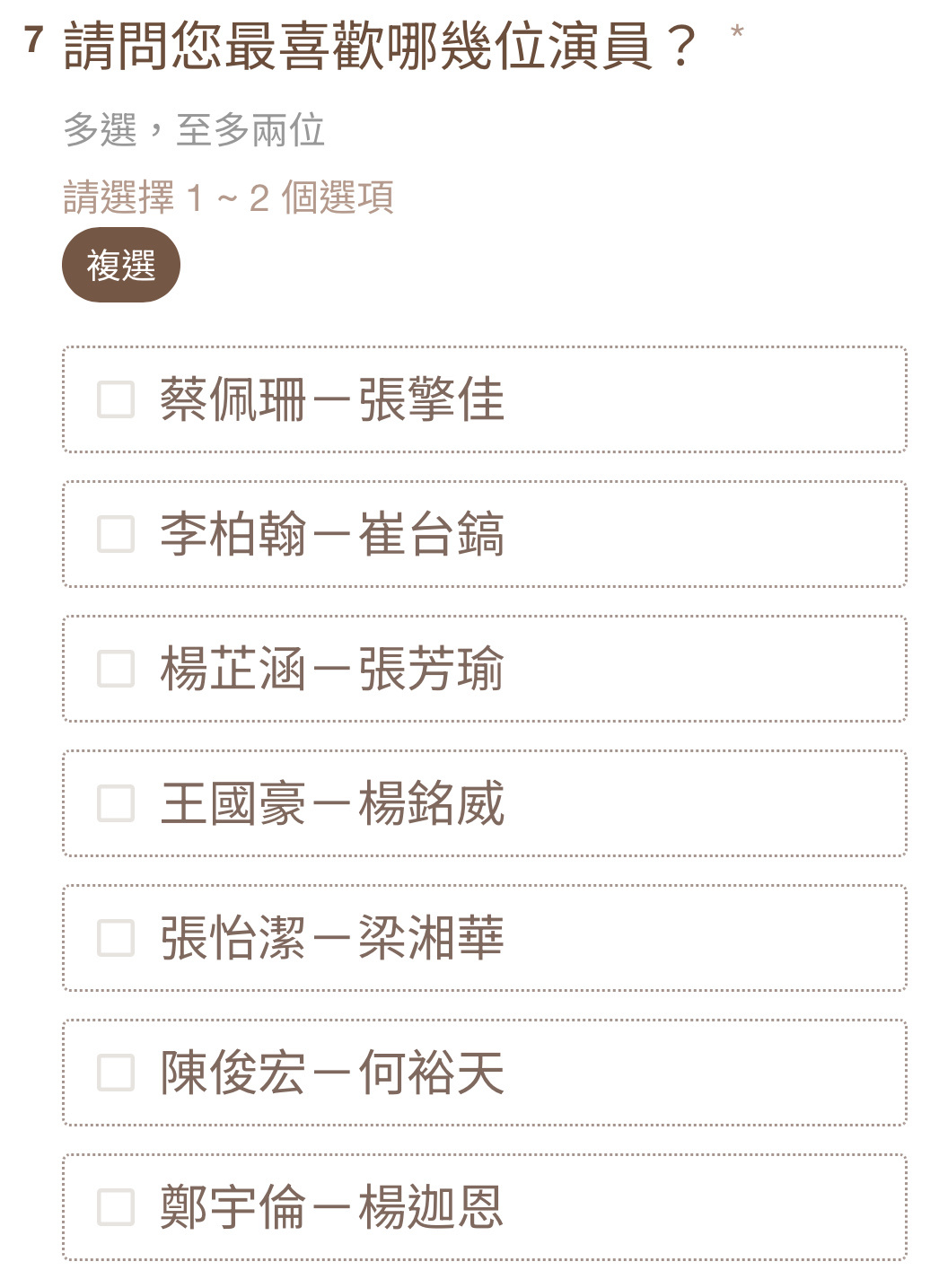
Task: Tick the 王國豪-楊銘威 checkbox
Action: coord(116,803)
